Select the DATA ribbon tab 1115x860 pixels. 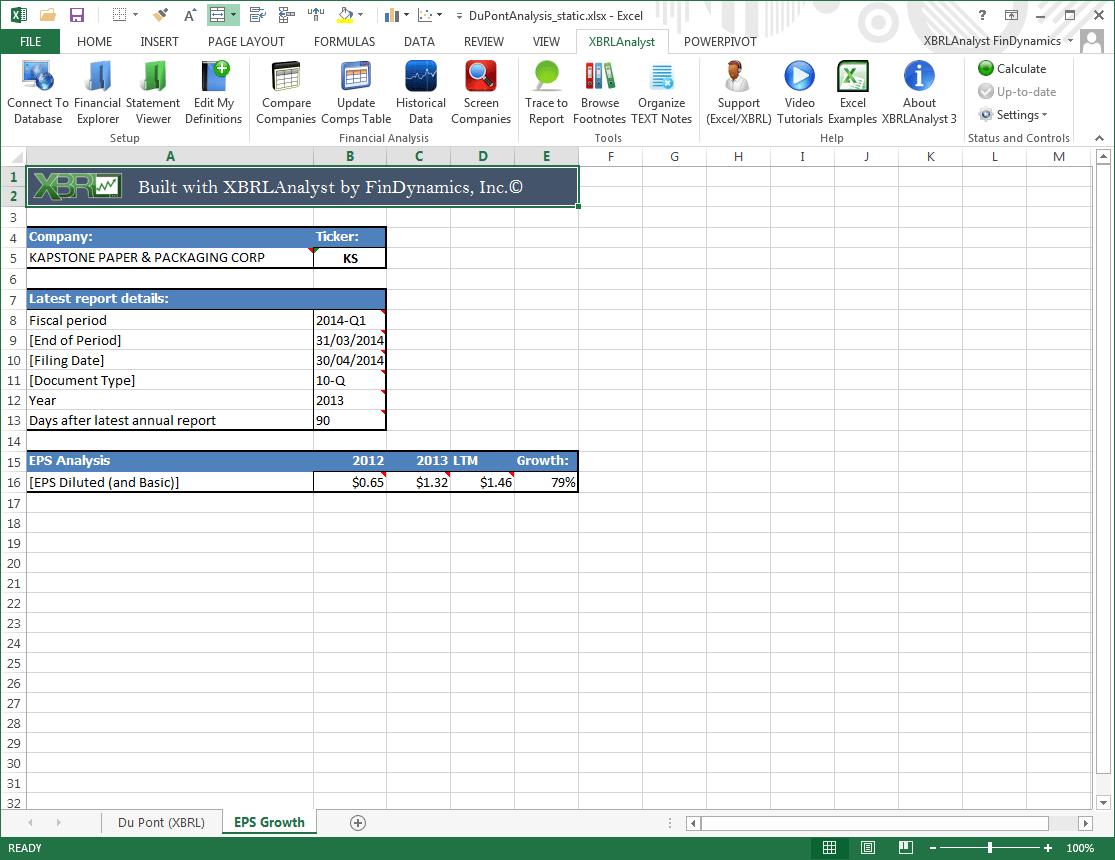pyautogui.click(x=419, y=41)
